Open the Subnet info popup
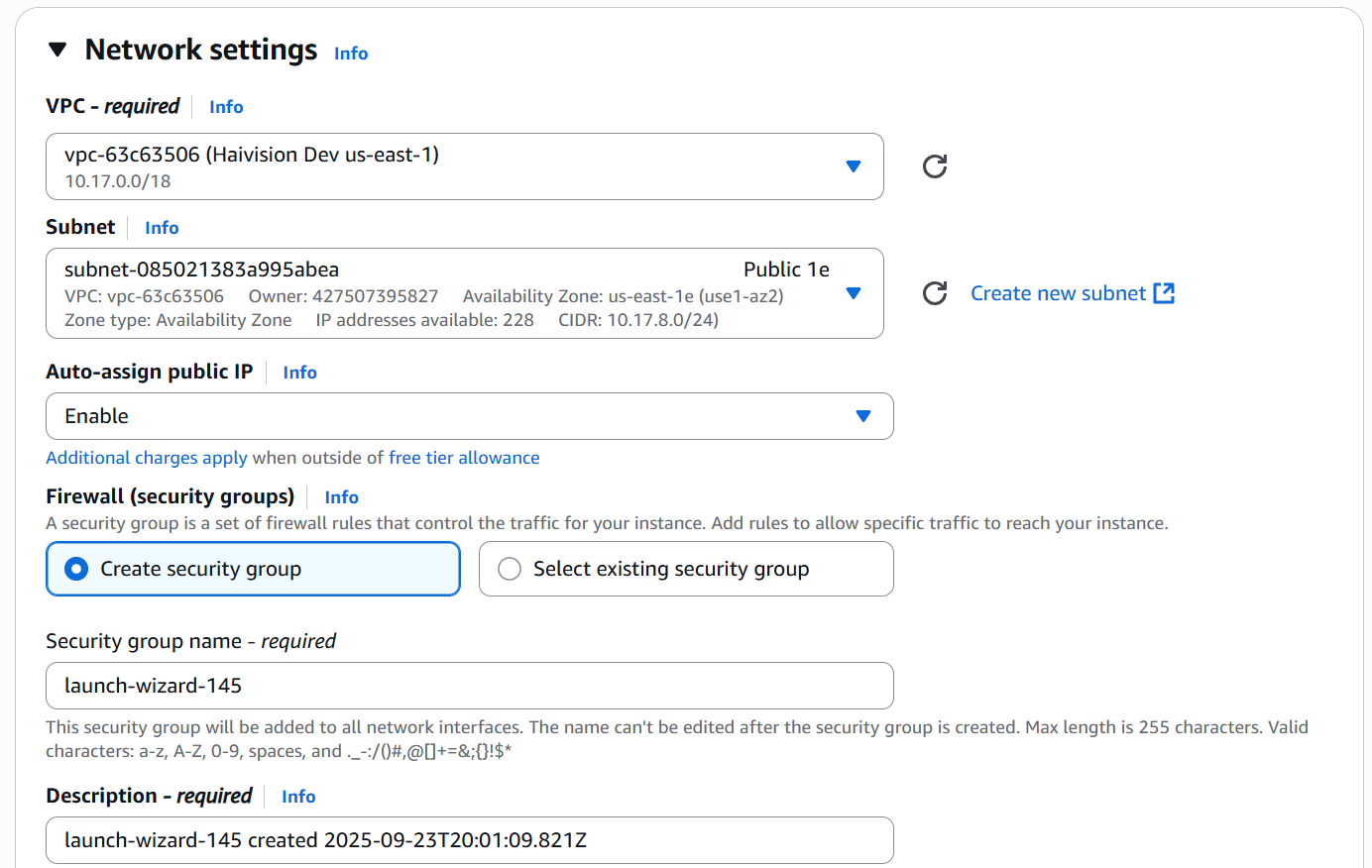1372x868 pixels. (x=162, y=228)
